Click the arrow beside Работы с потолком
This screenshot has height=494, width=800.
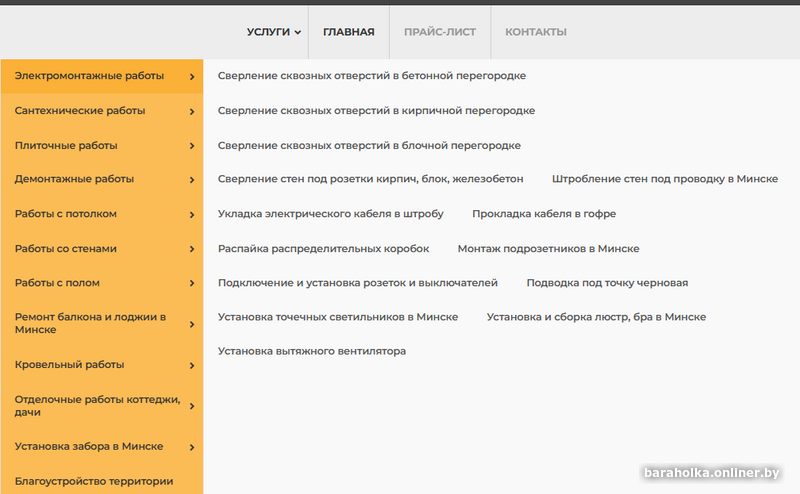point(191,214)
